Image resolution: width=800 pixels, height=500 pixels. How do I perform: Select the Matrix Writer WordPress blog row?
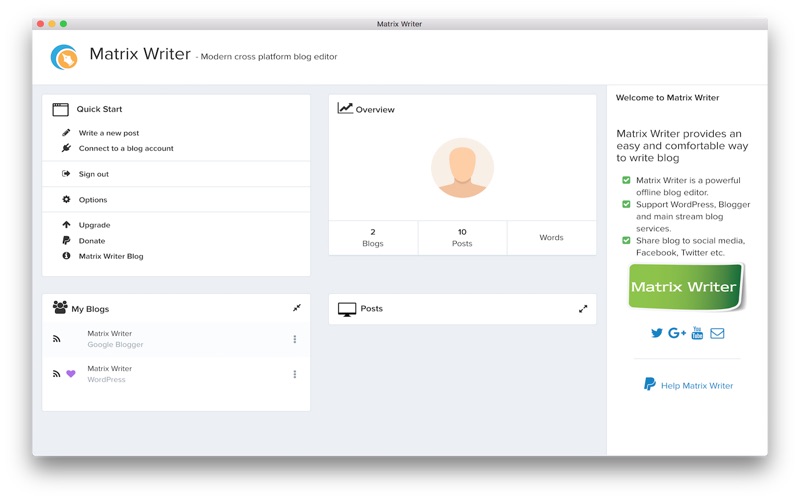(x=176, y=374)
